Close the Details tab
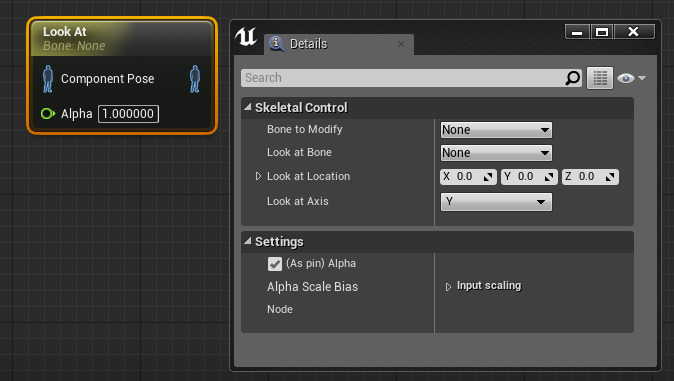This screenshot has width=674, height=381. coord(401,44)
